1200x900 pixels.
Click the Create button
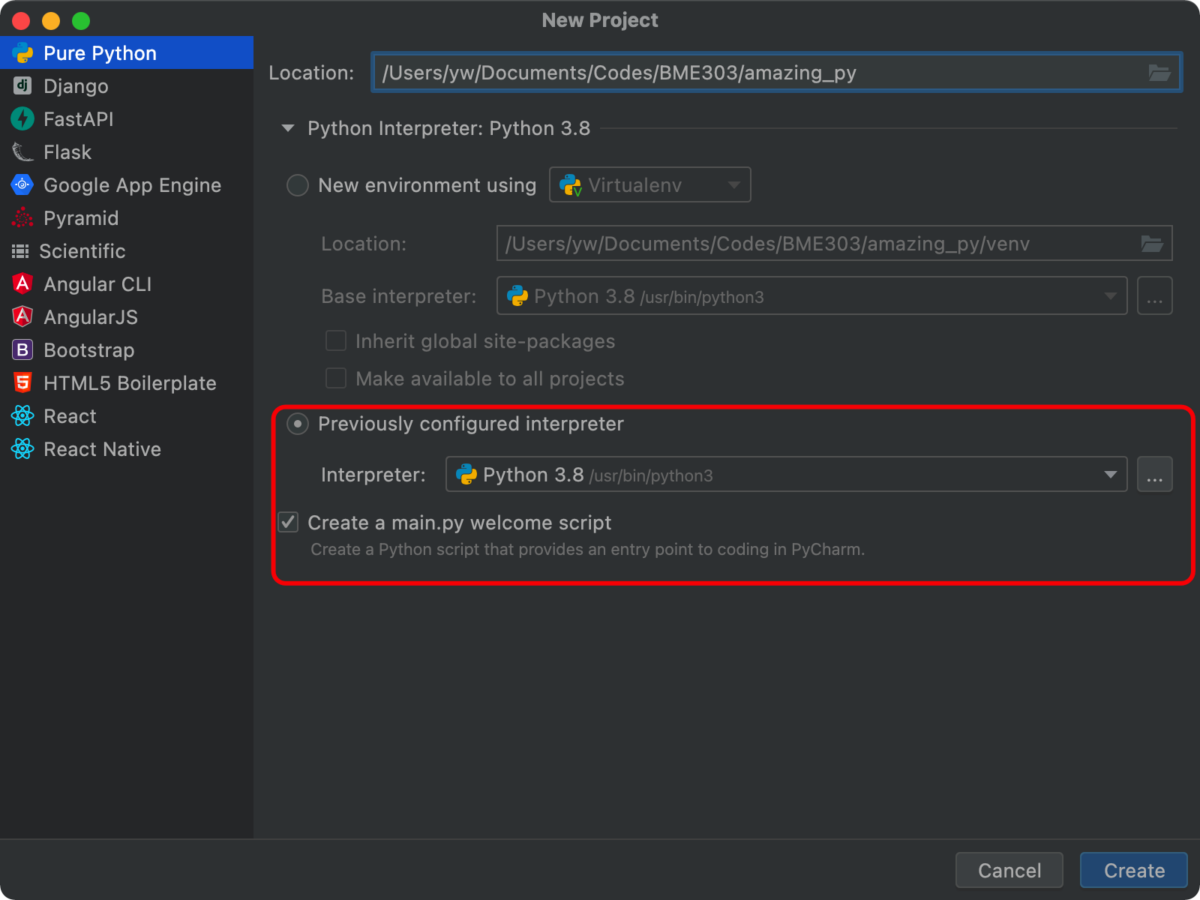pos(1133,870)
